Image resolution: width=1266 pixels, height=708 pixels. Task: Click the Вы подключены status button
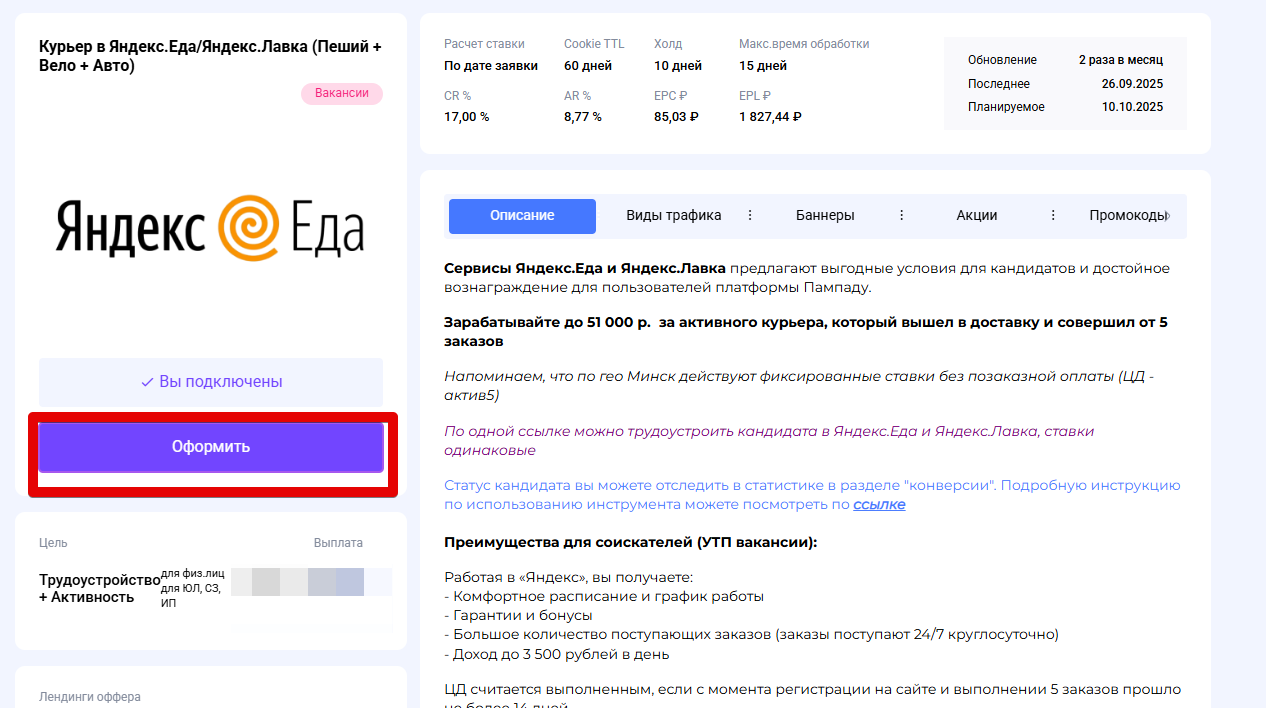tap(211, 382)
